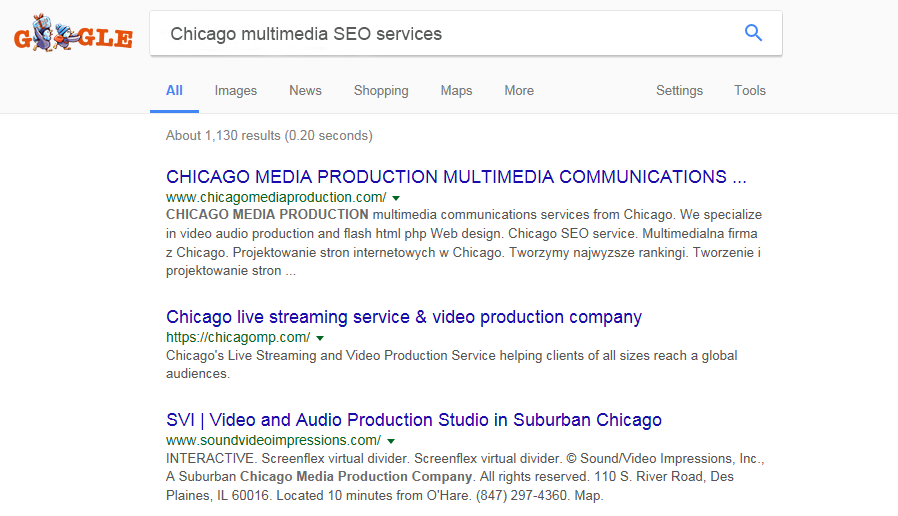Go to the Shopping tab
898x516 pixels.
pyautogui.click(x=381, y=91)
